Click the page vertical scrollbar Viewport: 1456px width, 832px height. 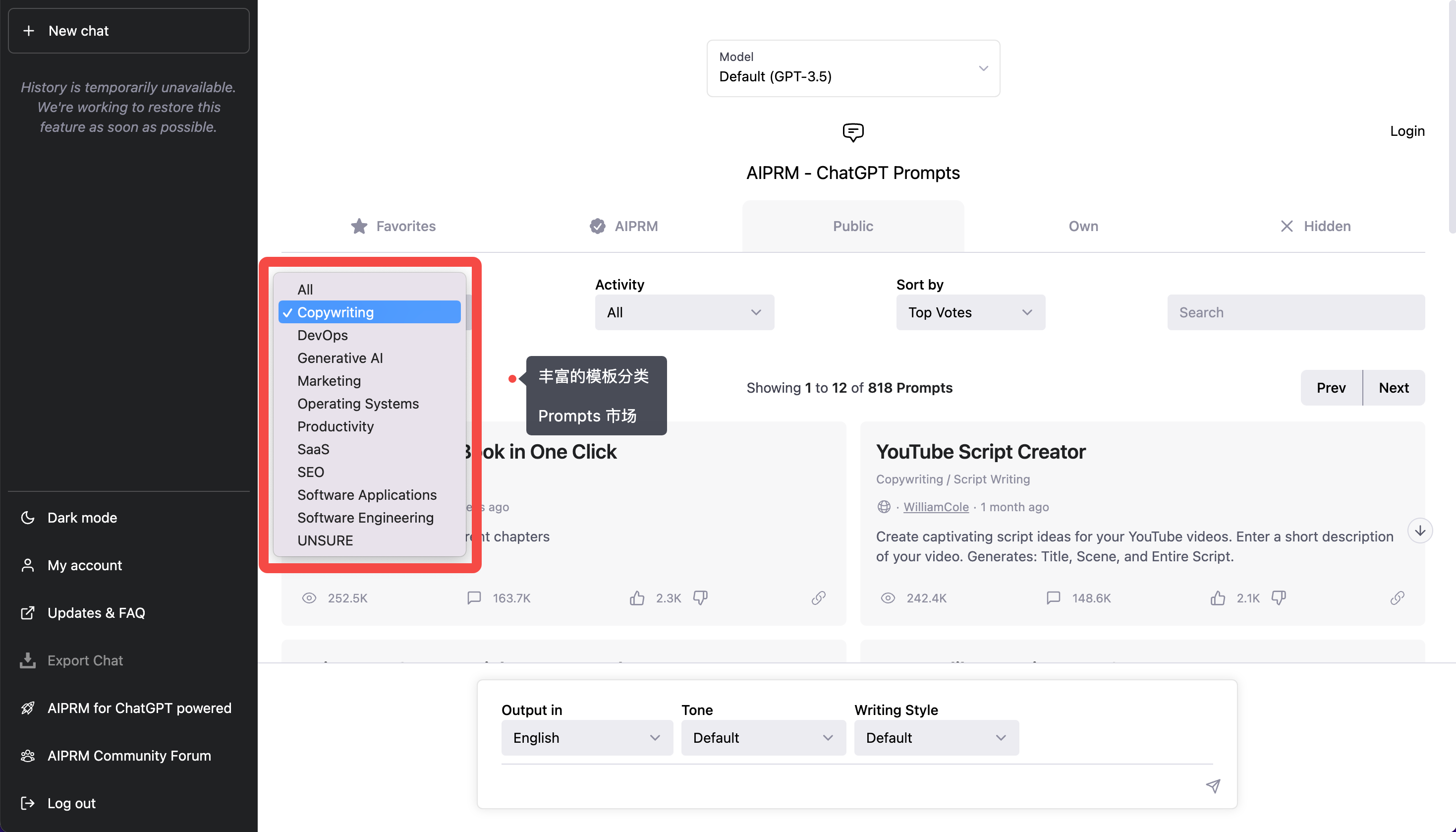1452,117
